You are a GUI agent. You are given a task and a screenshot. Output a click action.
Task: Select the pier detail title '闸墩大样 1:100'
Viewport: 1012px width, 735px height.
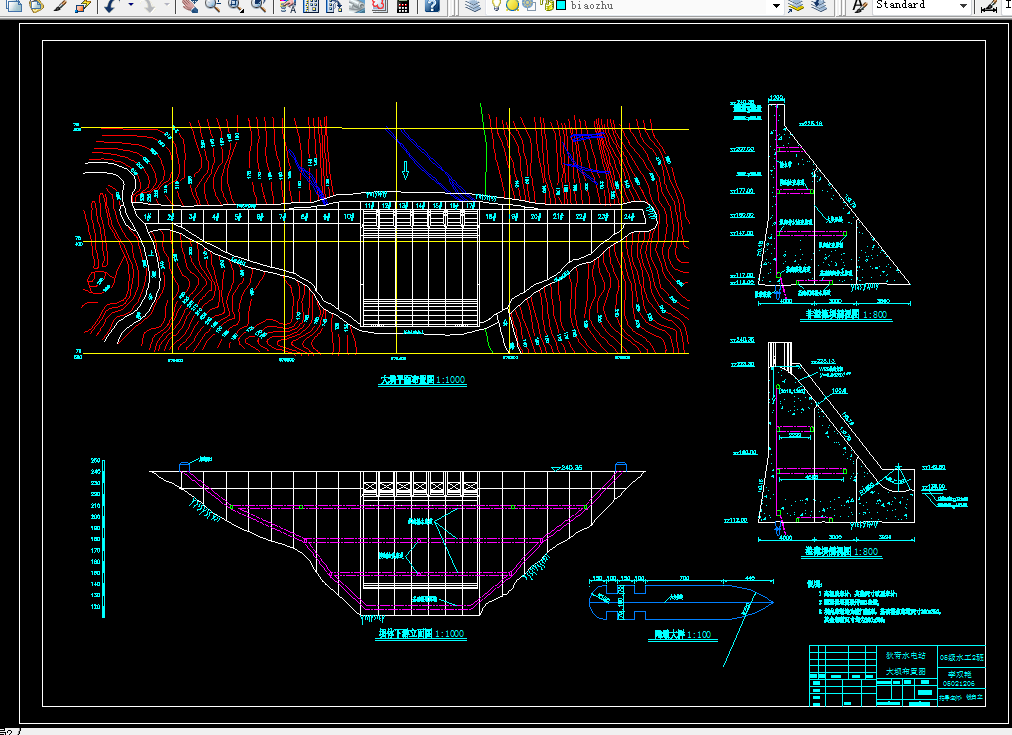[x=683, y=635]
